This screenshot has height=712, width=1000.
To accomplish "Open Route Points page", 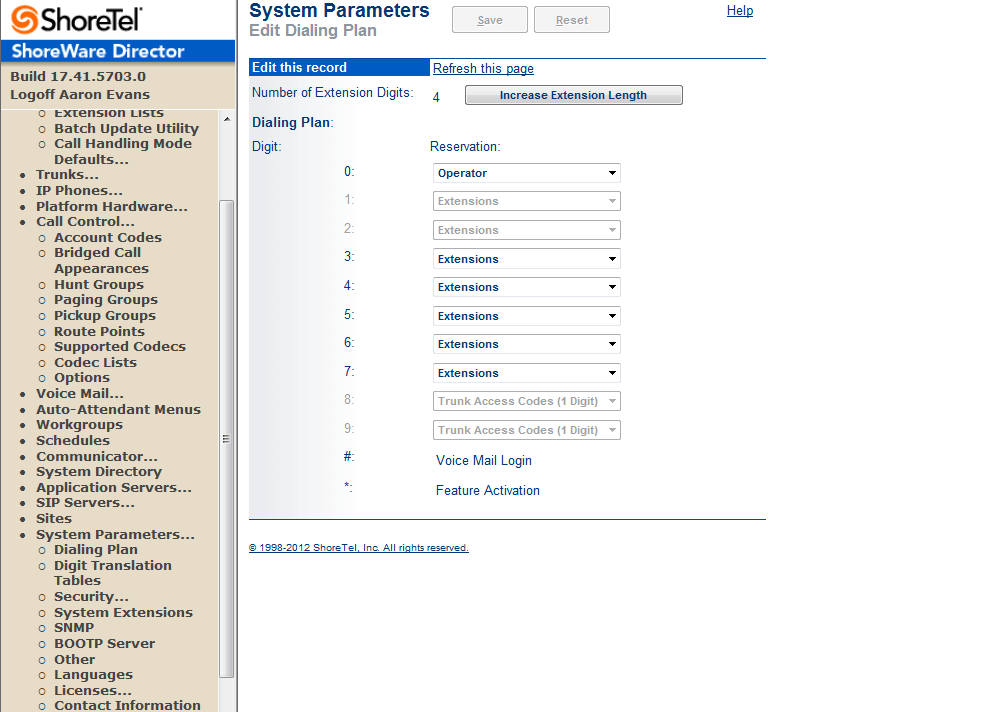I will pos(99,331).
